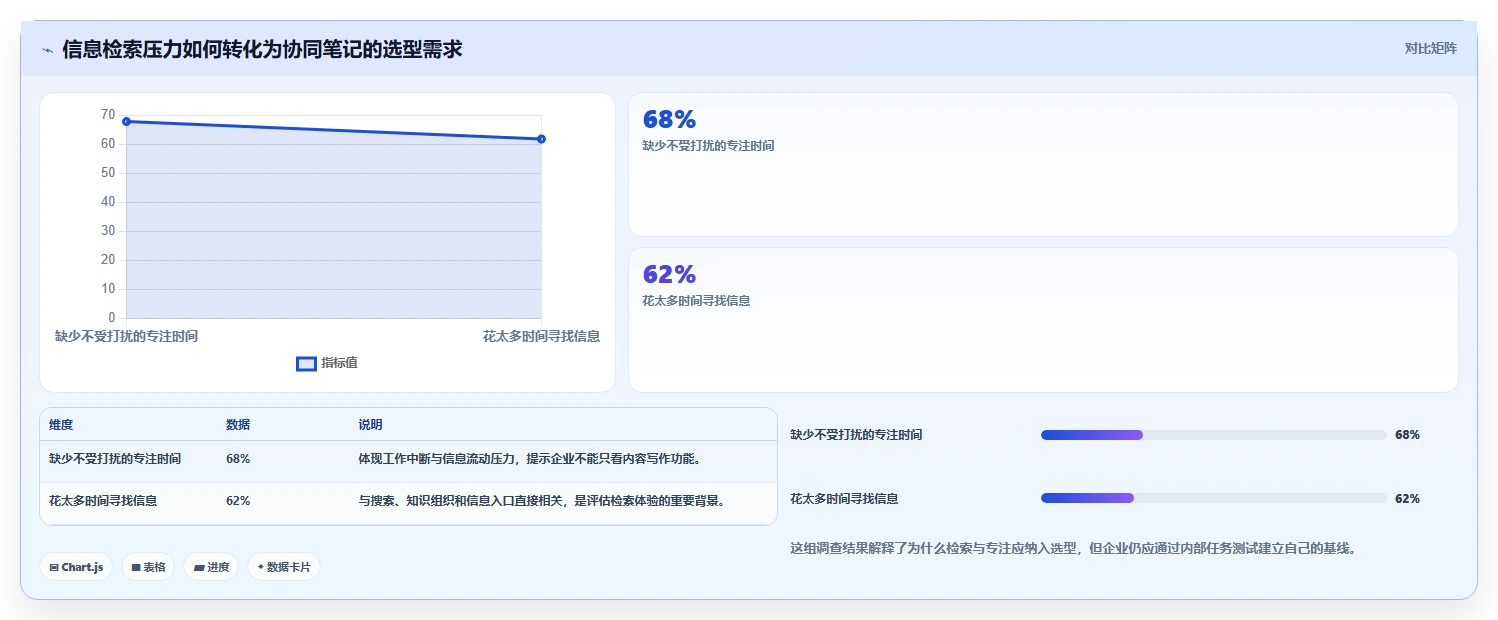Viewport: 1498px width, 620px height.
Task: Select the 62% data card
Action: tap(1043, 320)
